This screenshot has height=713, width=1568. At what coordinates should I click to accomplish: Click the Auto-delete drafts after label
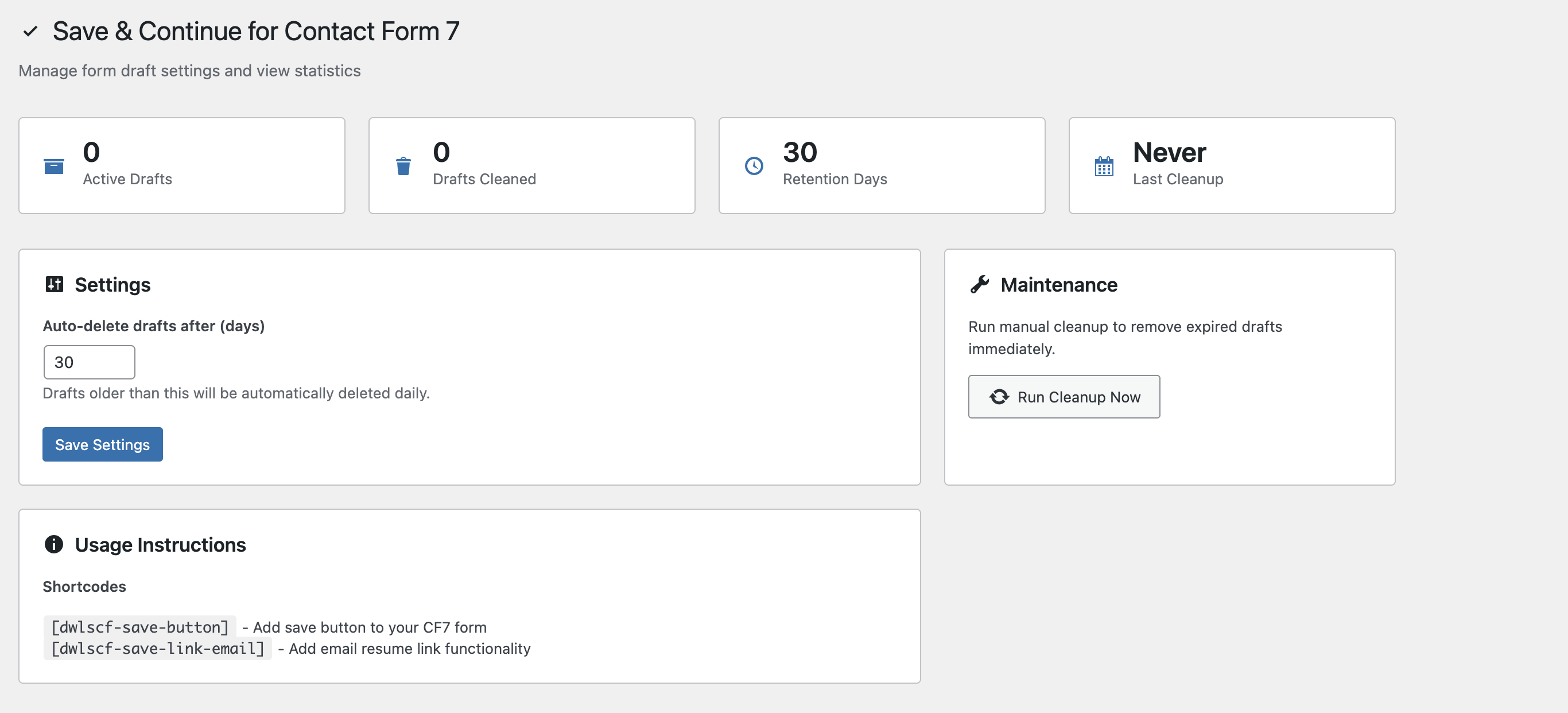[x=153, y=325]
